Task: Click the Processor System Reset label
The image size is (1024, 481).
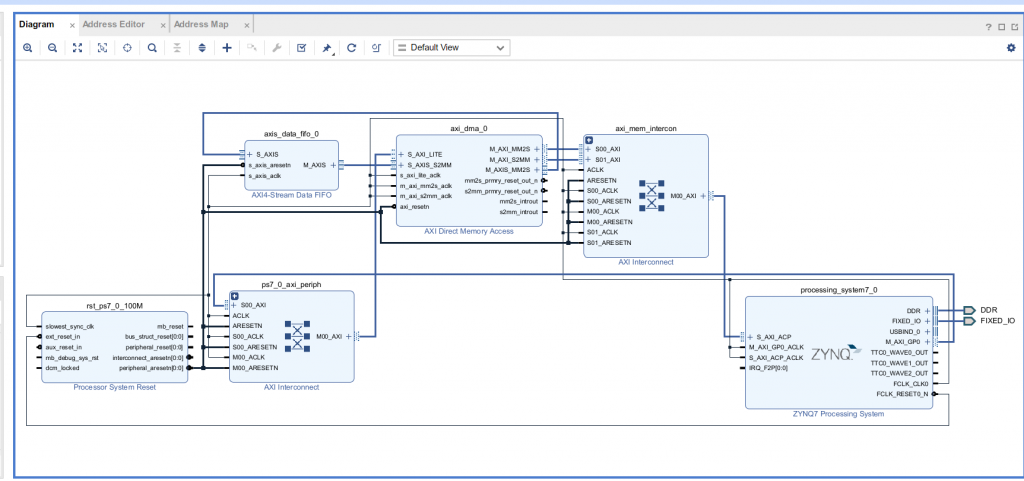Action: [114, 387]
